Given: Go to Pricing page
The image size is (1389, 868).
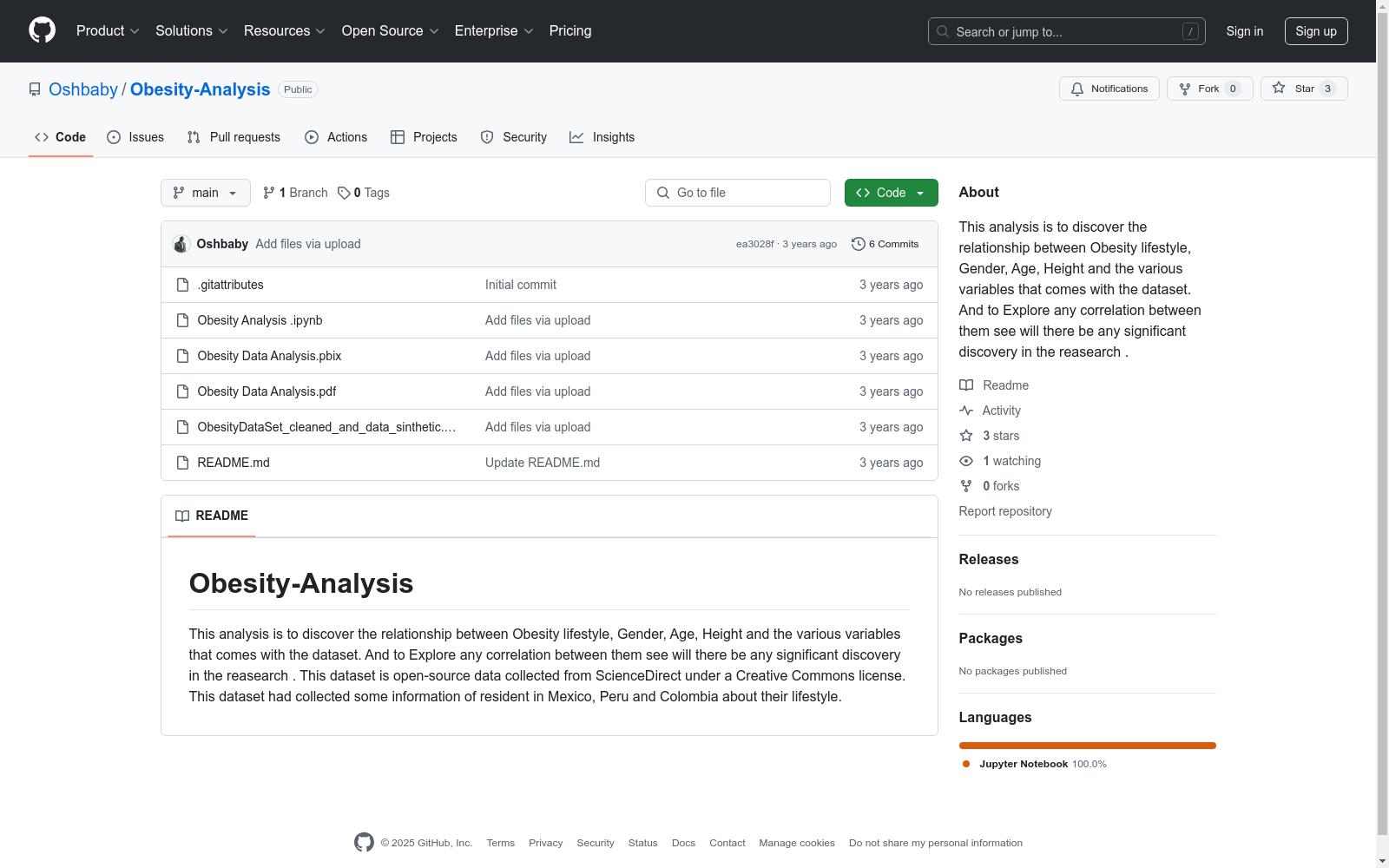Looking at the screenshot, I should [x=570, y=31].
